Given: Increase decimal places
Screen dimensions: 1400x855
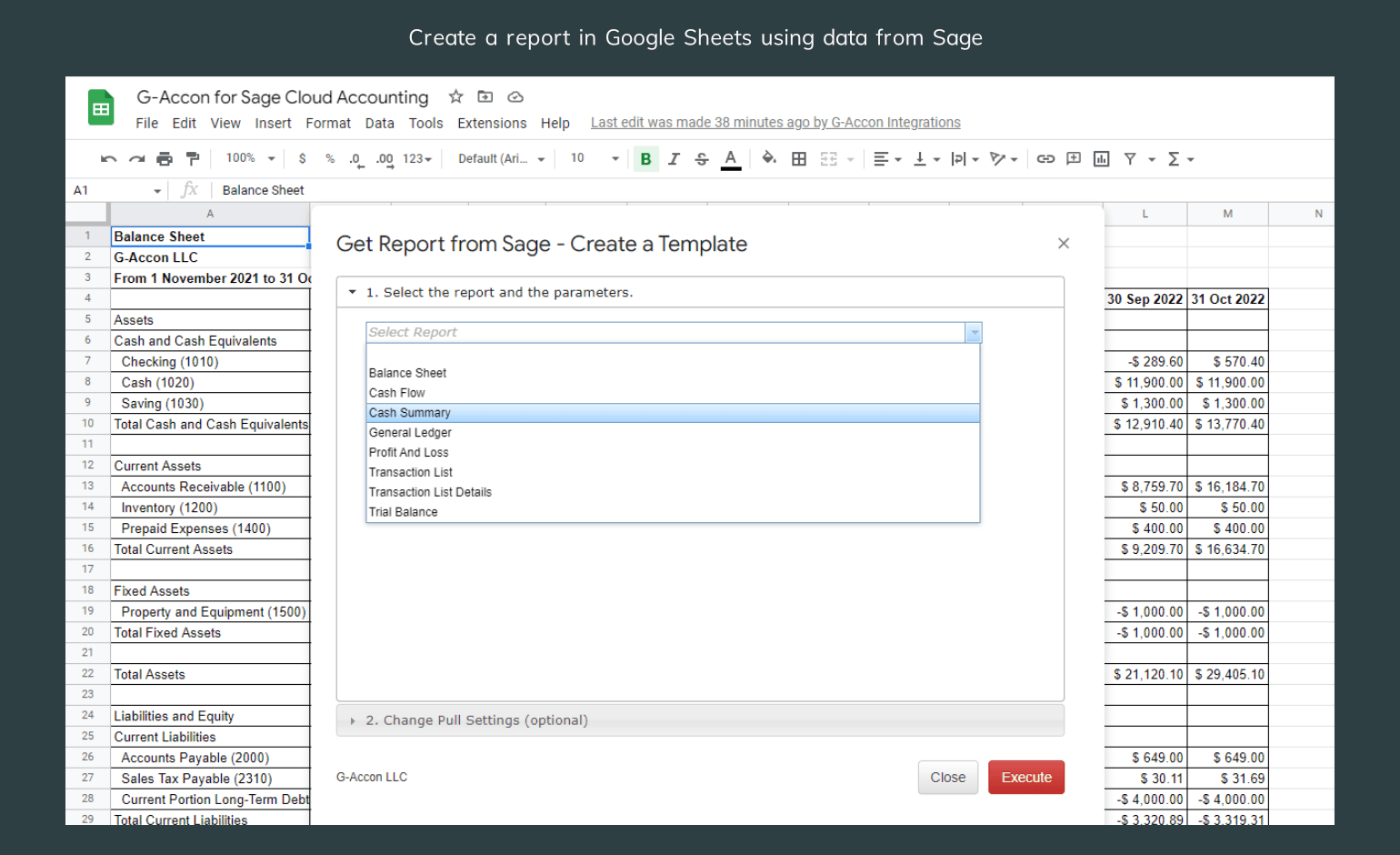Looking at the screenshot, I should coord(385,159).
